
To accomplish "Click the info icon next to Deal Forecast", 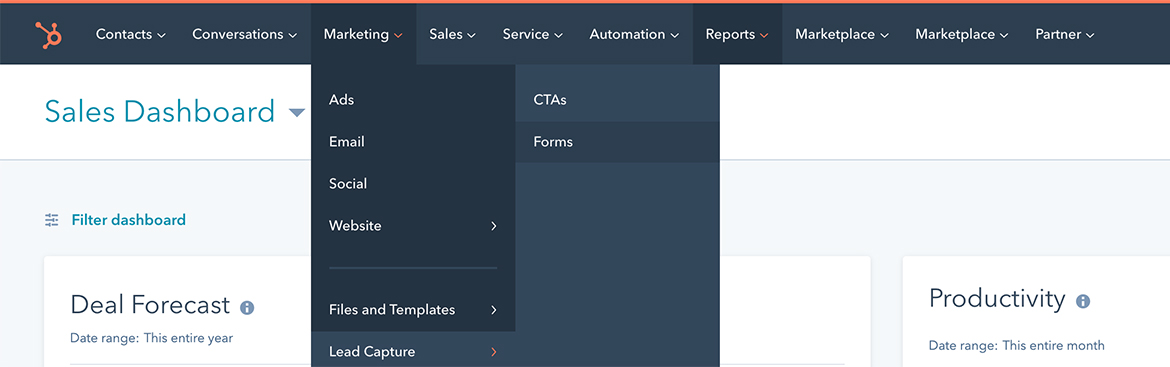I will [x=247, y=307].
